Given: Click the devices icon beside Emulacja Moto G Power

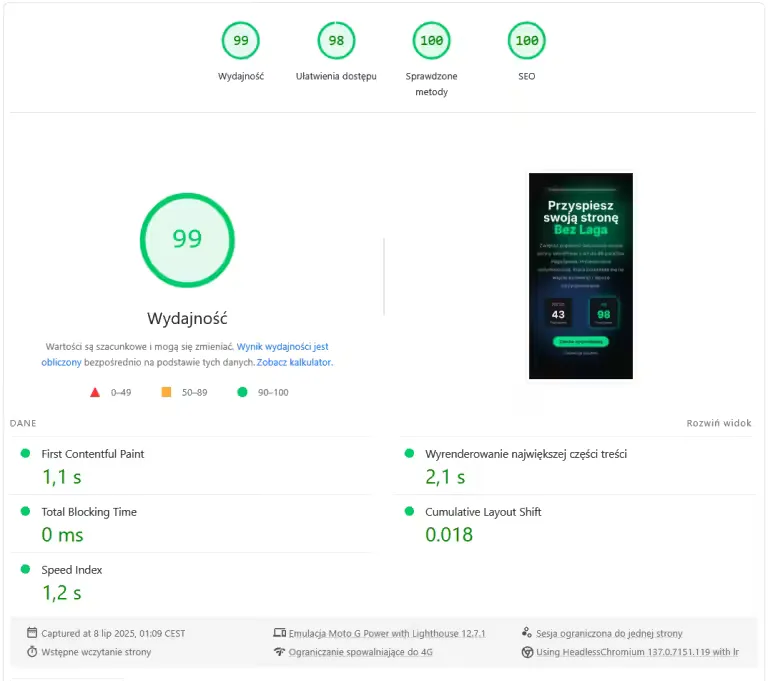Looking at the screenshot, I should 279,632.
